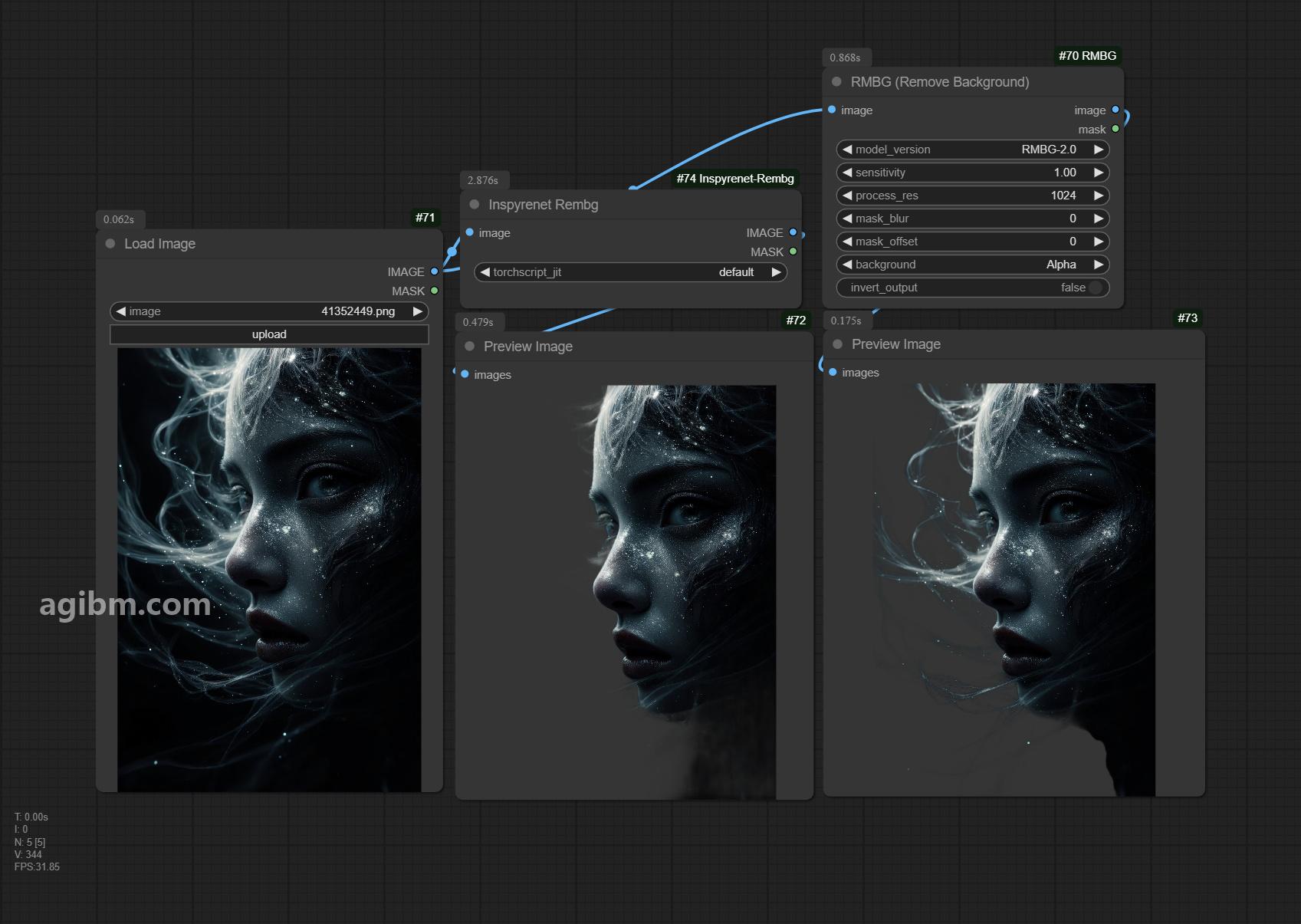Click Load Image IMAGE output port

coord(435,271)
